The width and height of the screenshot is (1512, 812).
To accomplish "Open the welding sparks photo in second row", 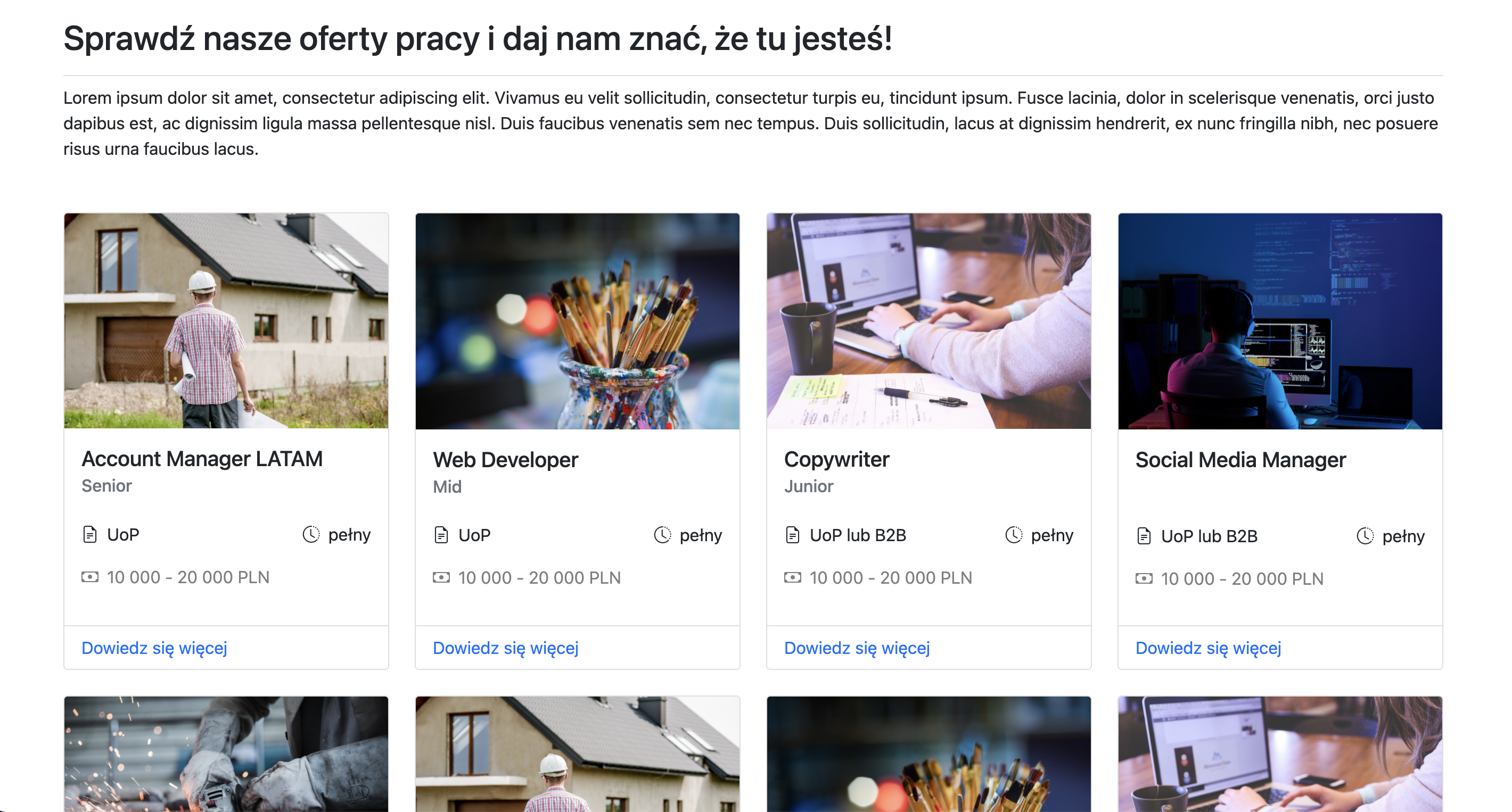I will (x=227, y=755).
